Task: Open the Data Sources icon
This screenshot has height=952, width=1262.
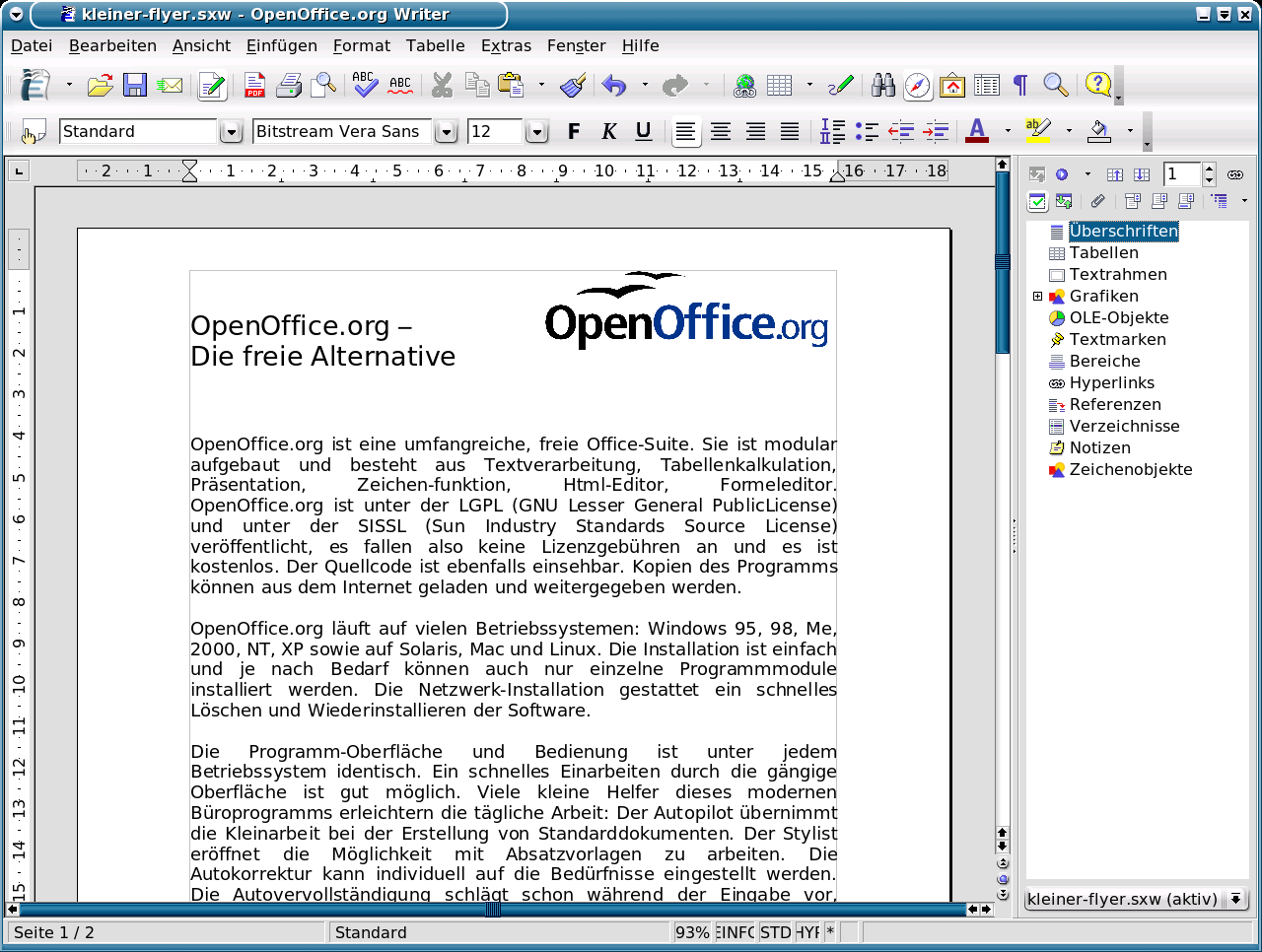Action: (987, 86)
